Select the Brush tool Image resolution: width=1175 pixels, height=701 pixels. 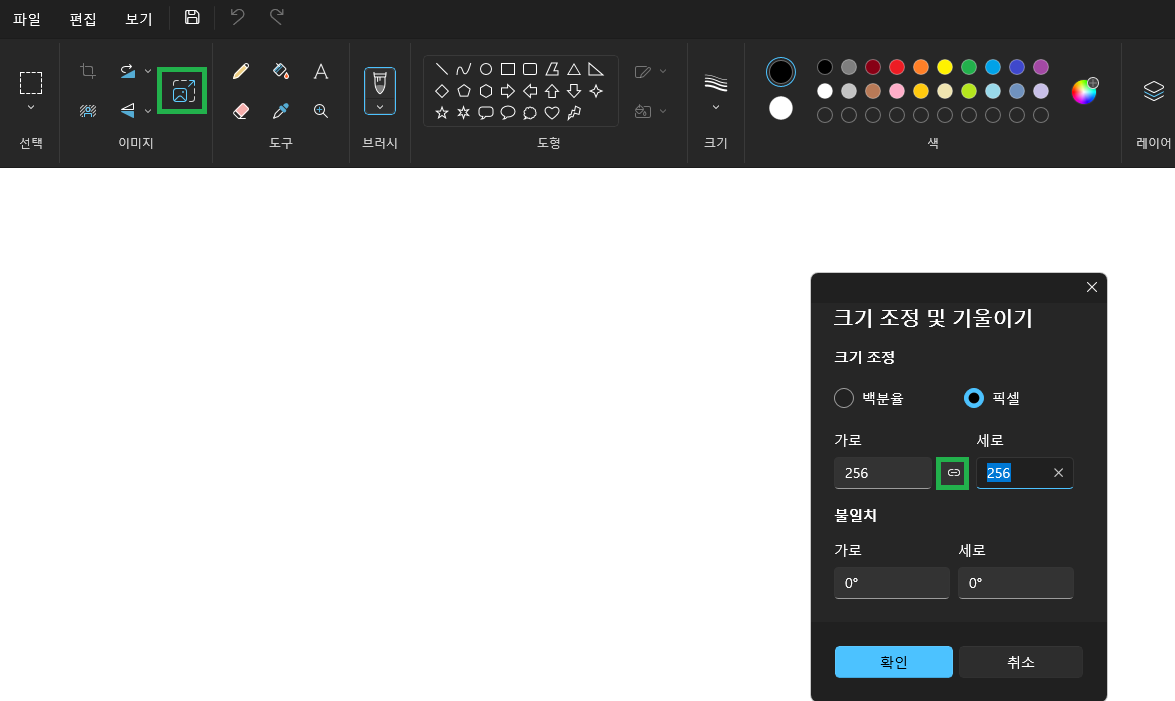pyautogui.click(x=380, y=82)
